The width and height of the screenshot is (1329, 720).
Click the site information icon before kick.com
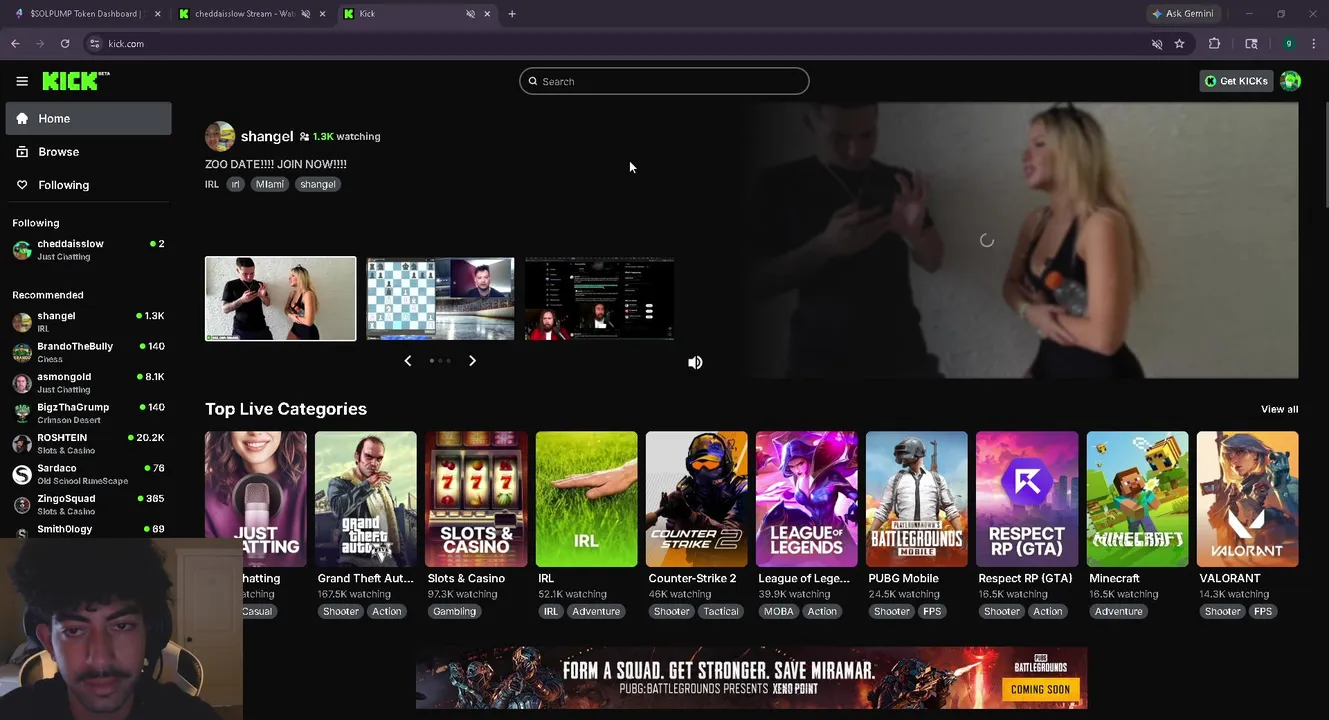[x=95, y=44]
